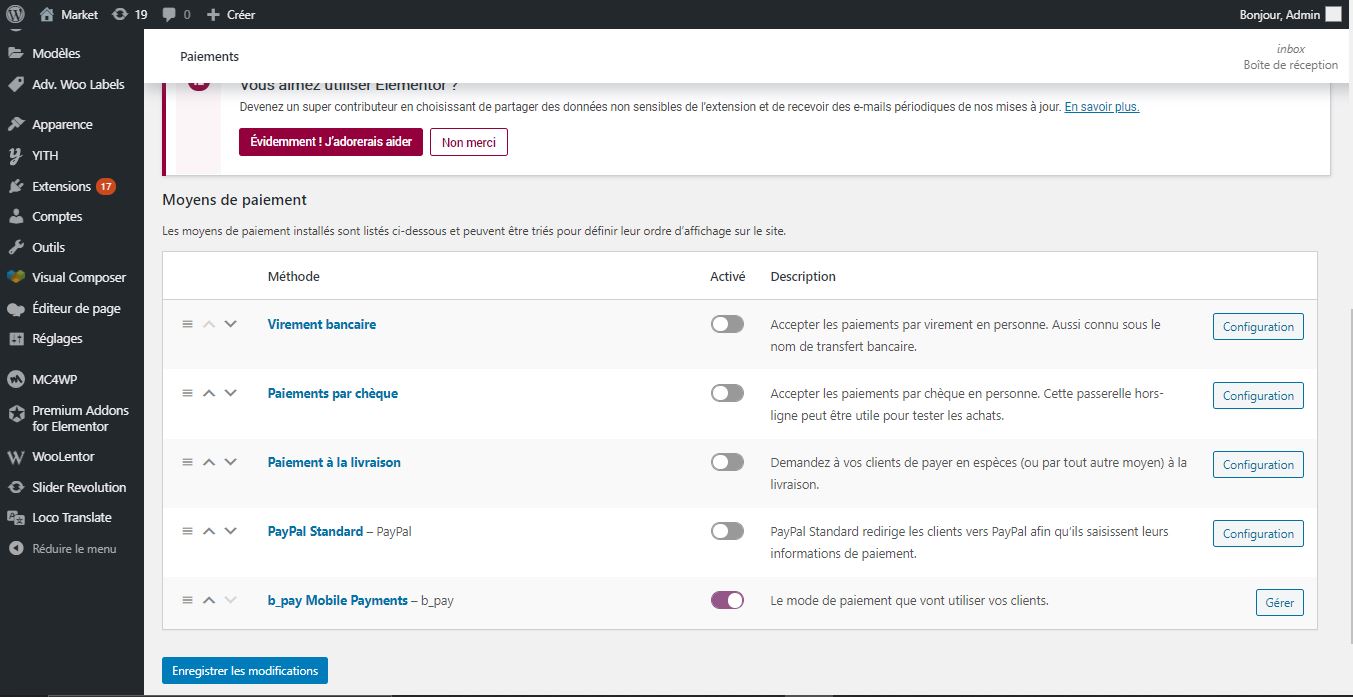Open the comments bubble icon
Image resolution: width=1353 pixels, height=697 pixels.
pos(169,15)
